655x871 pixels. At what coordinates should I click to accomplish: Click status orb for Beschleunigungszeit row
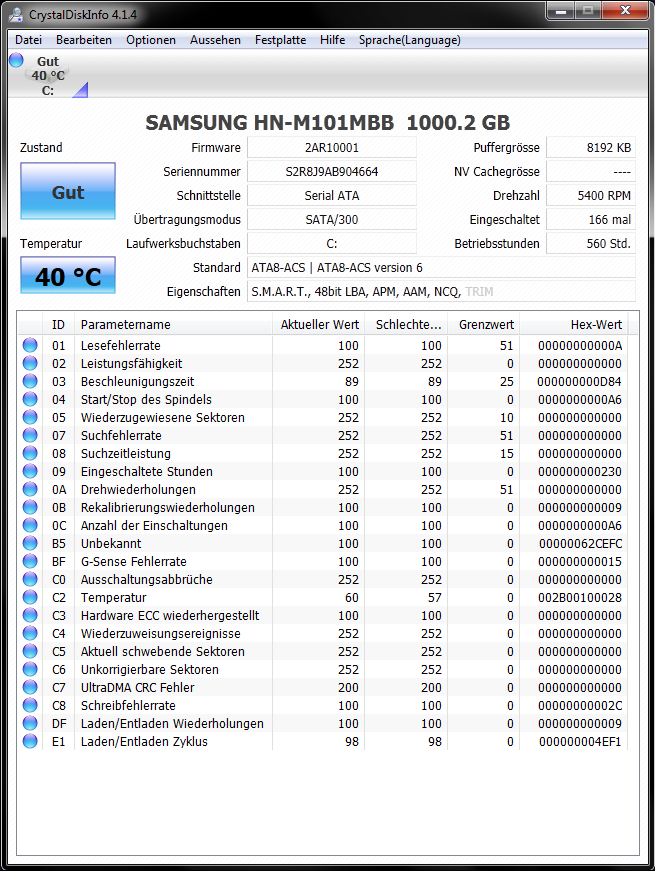[x=30, y=381]
